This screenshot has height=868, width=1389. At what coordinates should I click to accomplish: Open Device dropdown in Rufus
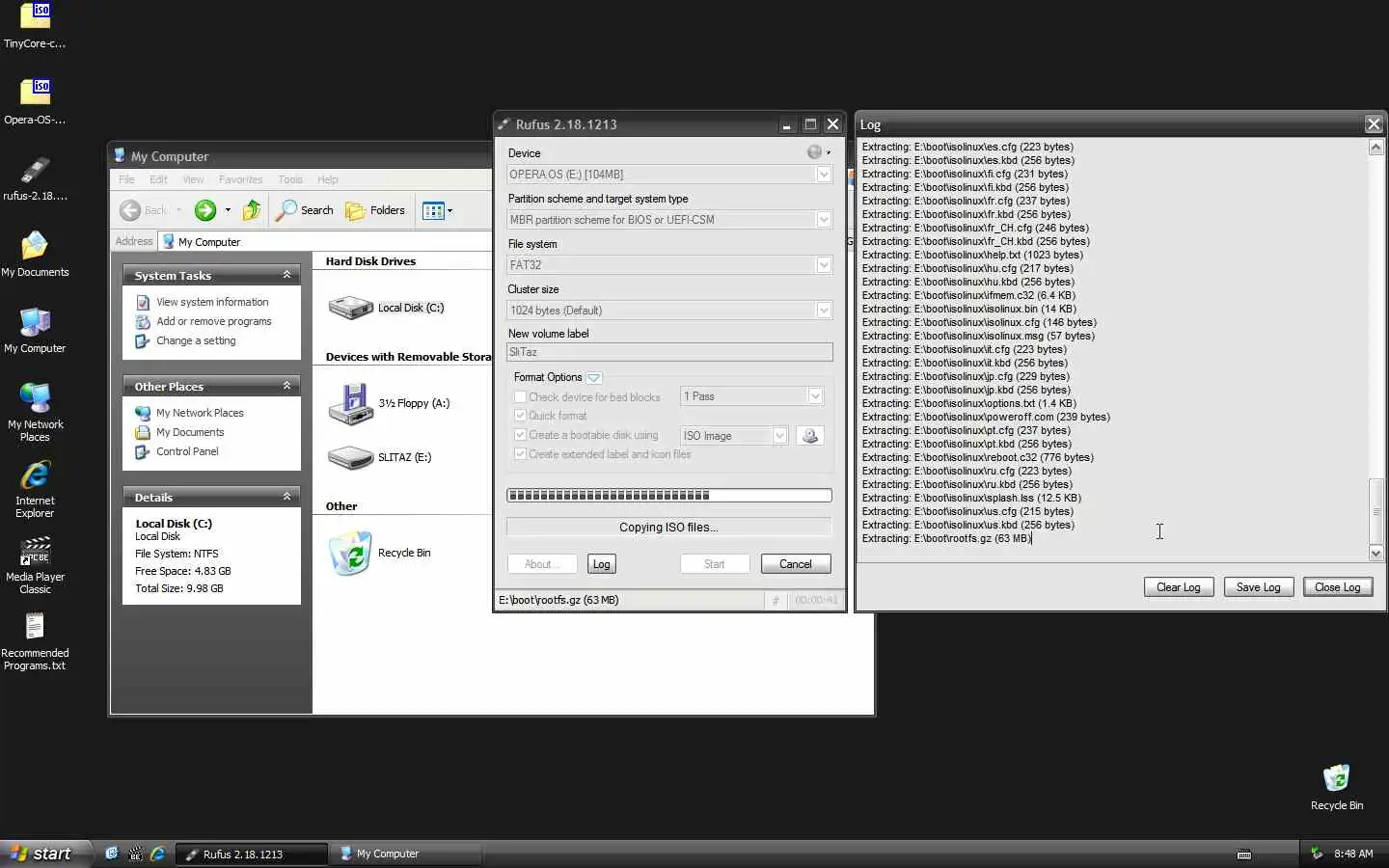tap(669, 175)
